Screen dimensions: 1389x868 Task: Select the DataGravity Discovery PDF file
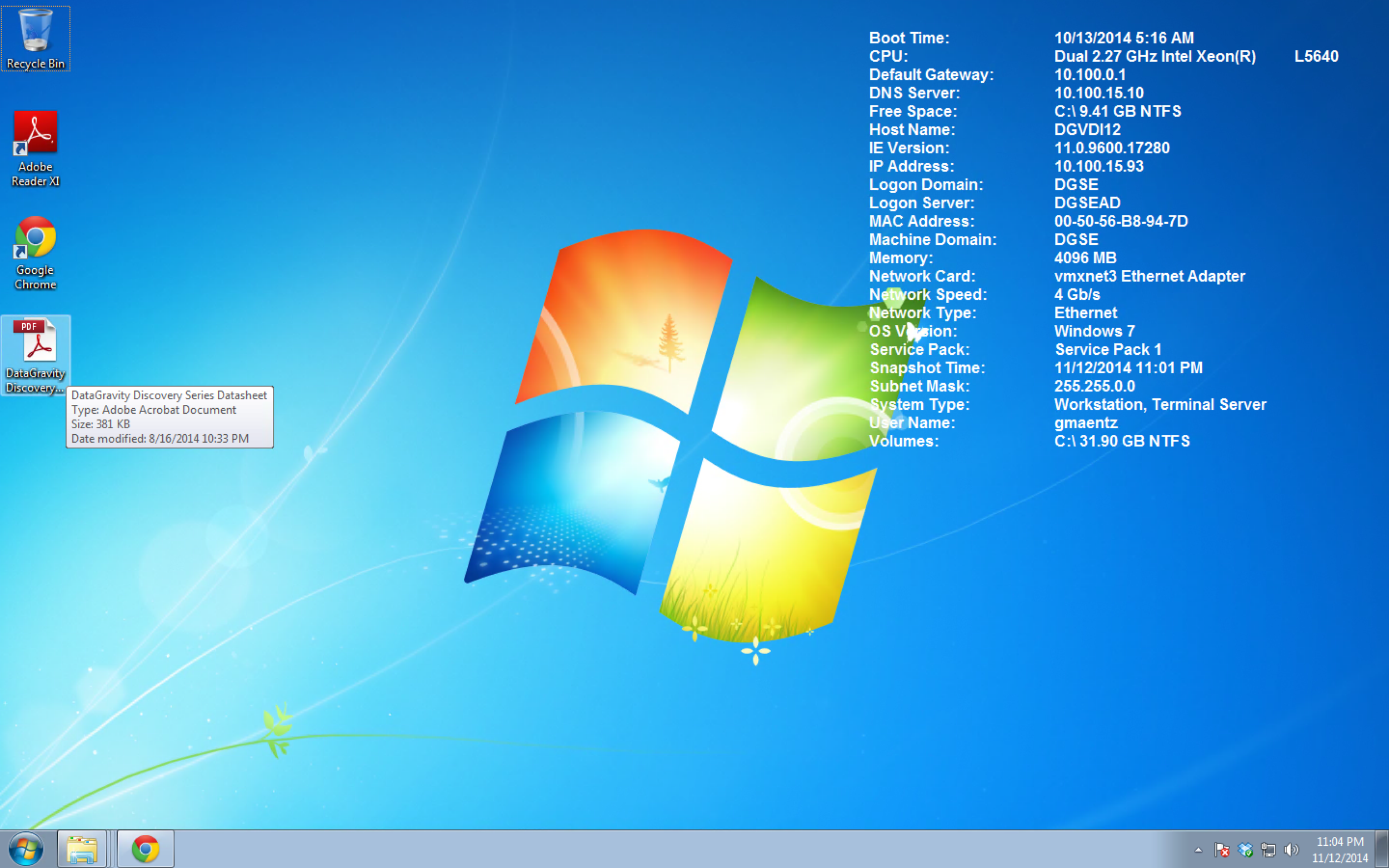tap(36, 355)
